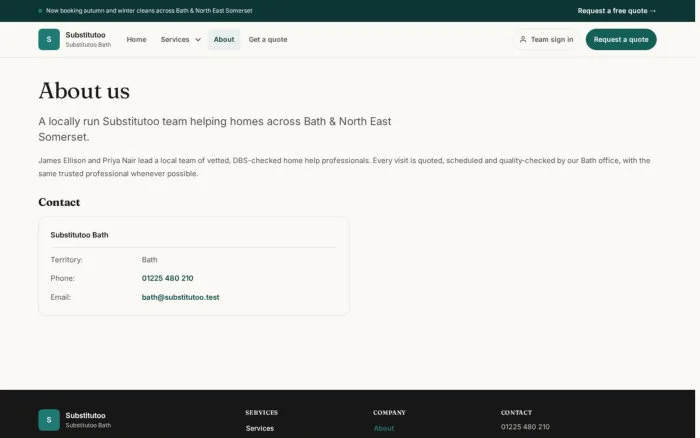Call the 01225 480 210 phone link in card
This screenshot has width=700, height=438.
(167, 278)
